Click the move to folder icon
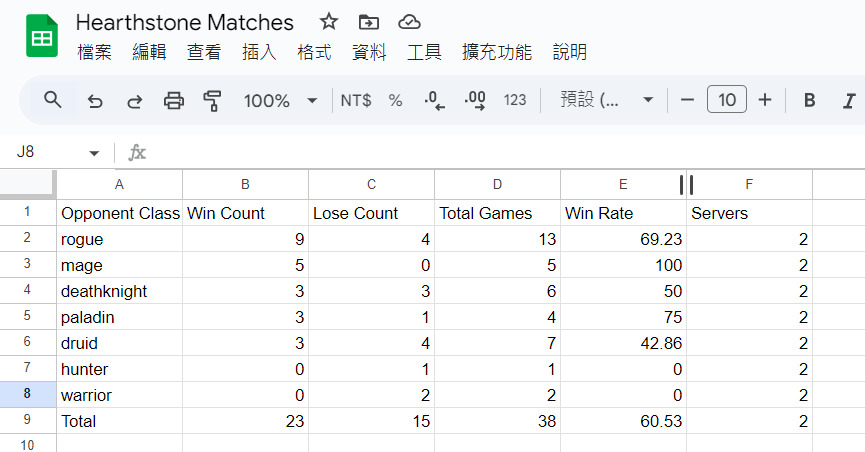Screen dimensions: 865x452 point(369,22)
